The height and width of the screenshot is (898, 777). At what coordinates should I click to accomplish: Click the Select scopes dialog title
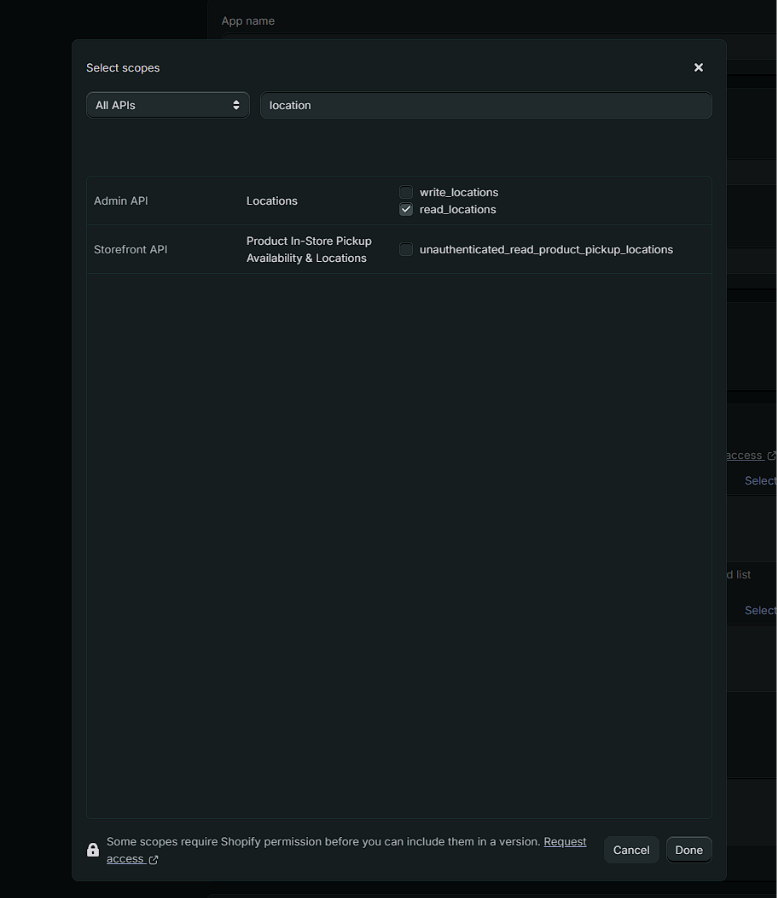point(123,68)
